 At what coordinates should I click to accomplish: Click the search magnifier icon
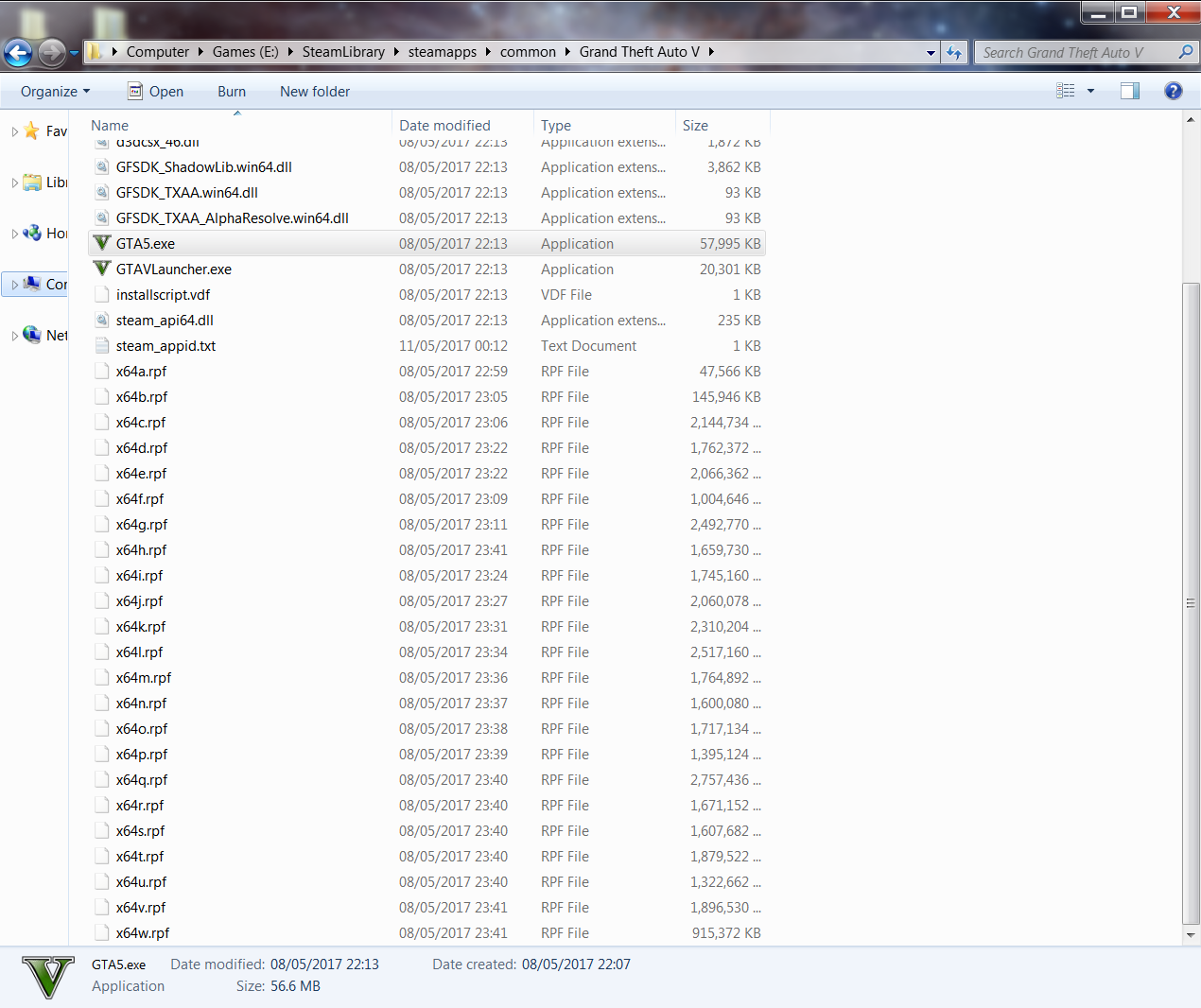coord(1185,52)
